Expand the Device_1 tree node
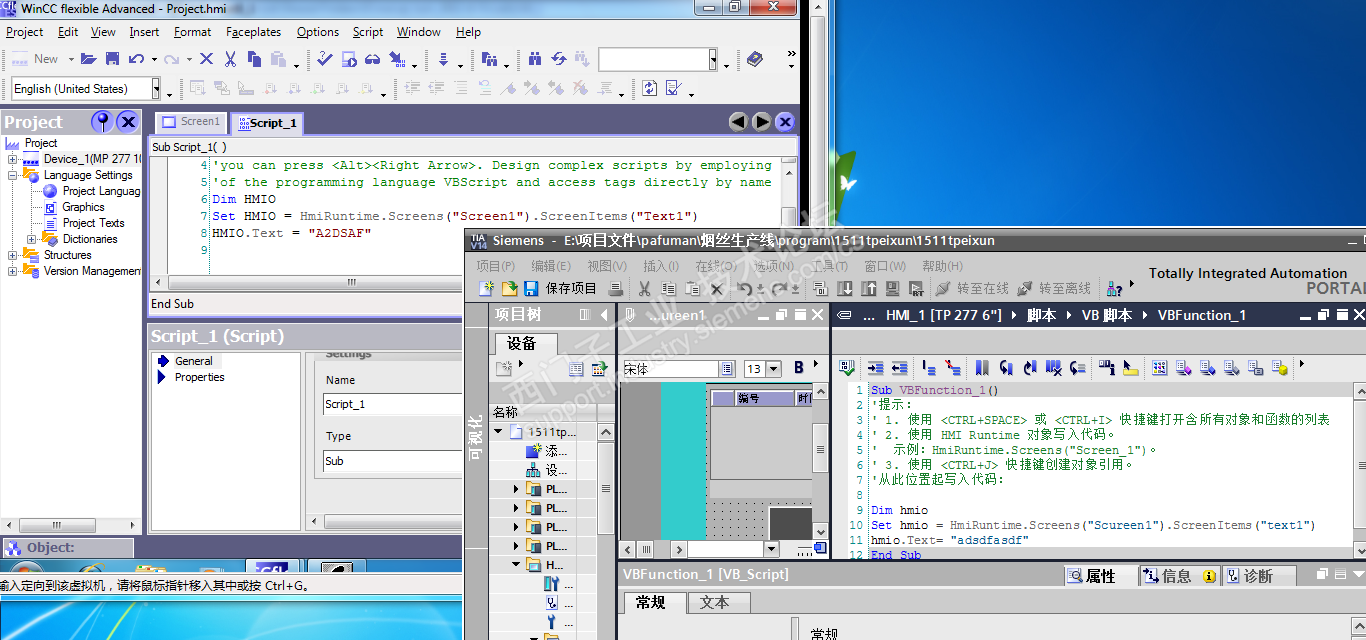 [x=13, y=159]
